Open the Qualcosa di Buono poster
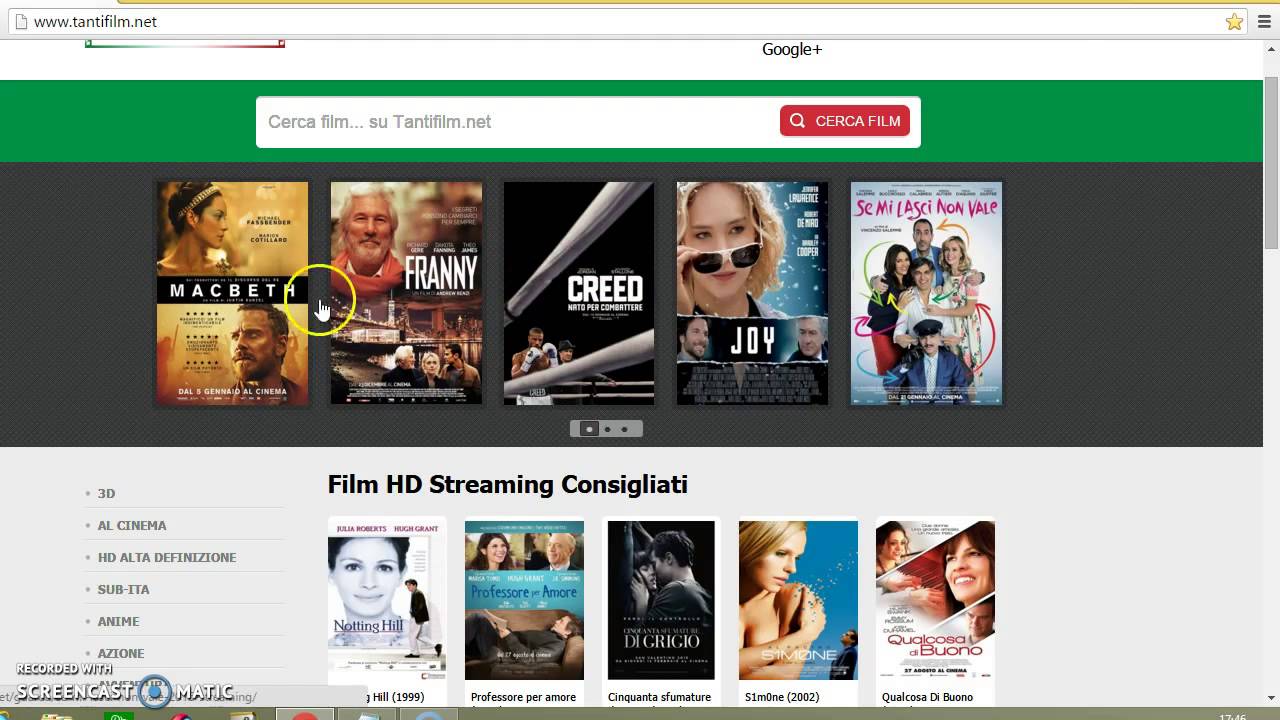 [935, 600]
